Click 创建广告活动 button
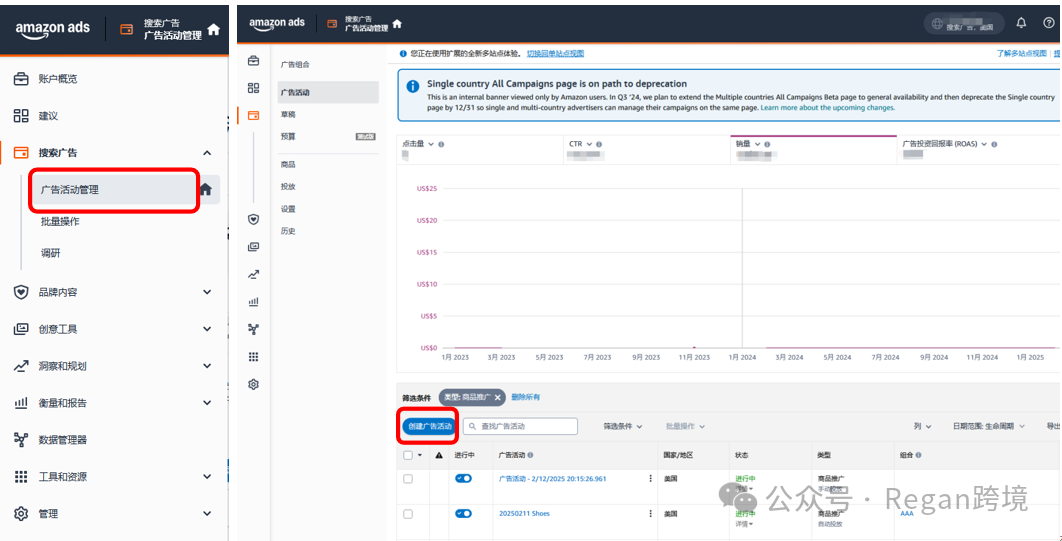Image resolution: width=1062 pixels, height=541 pixels. (x=430, y=427)
